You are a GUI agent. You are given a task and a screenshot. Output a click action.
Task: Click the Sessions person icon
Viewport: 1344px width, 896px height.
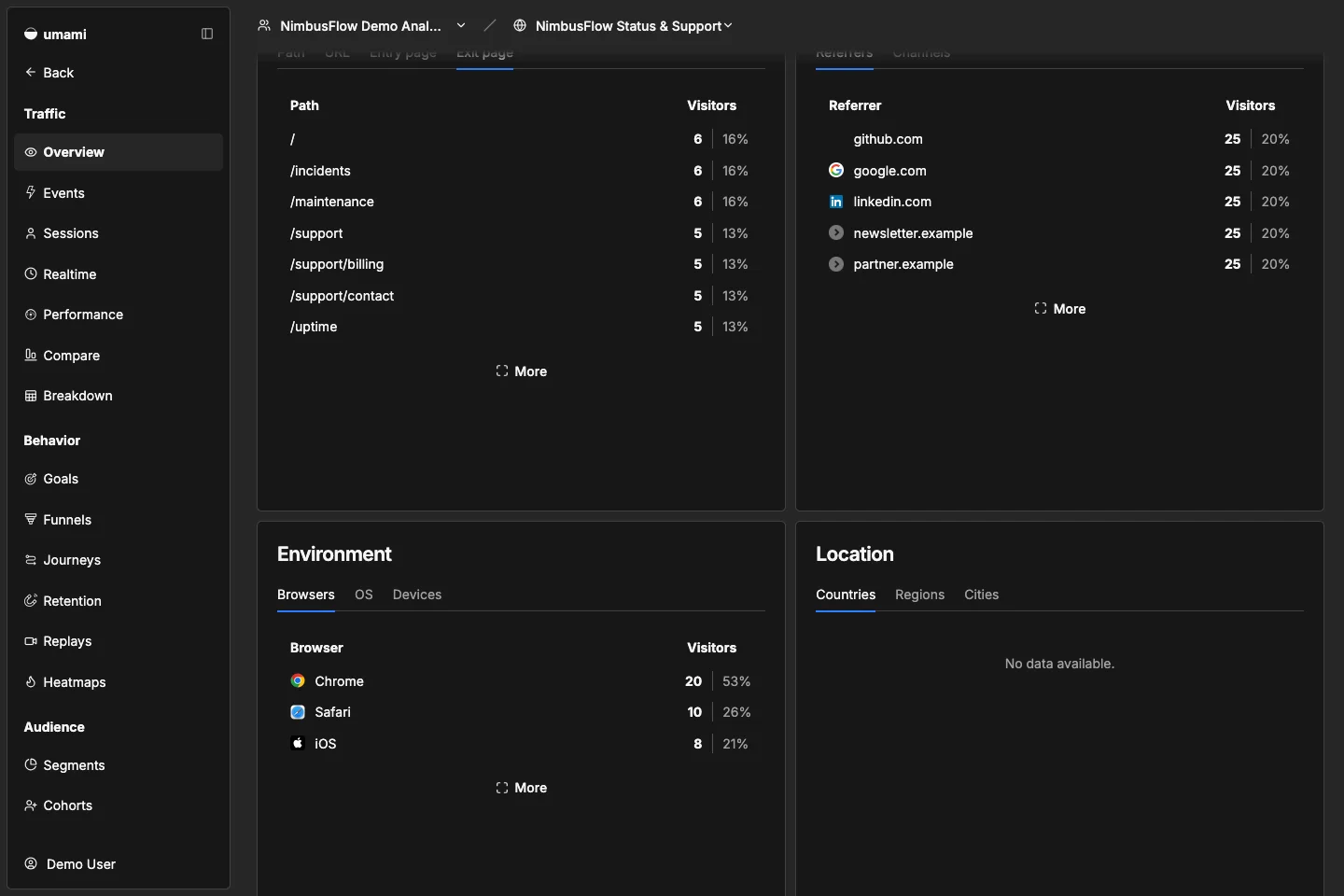click(x=31, y=233)
